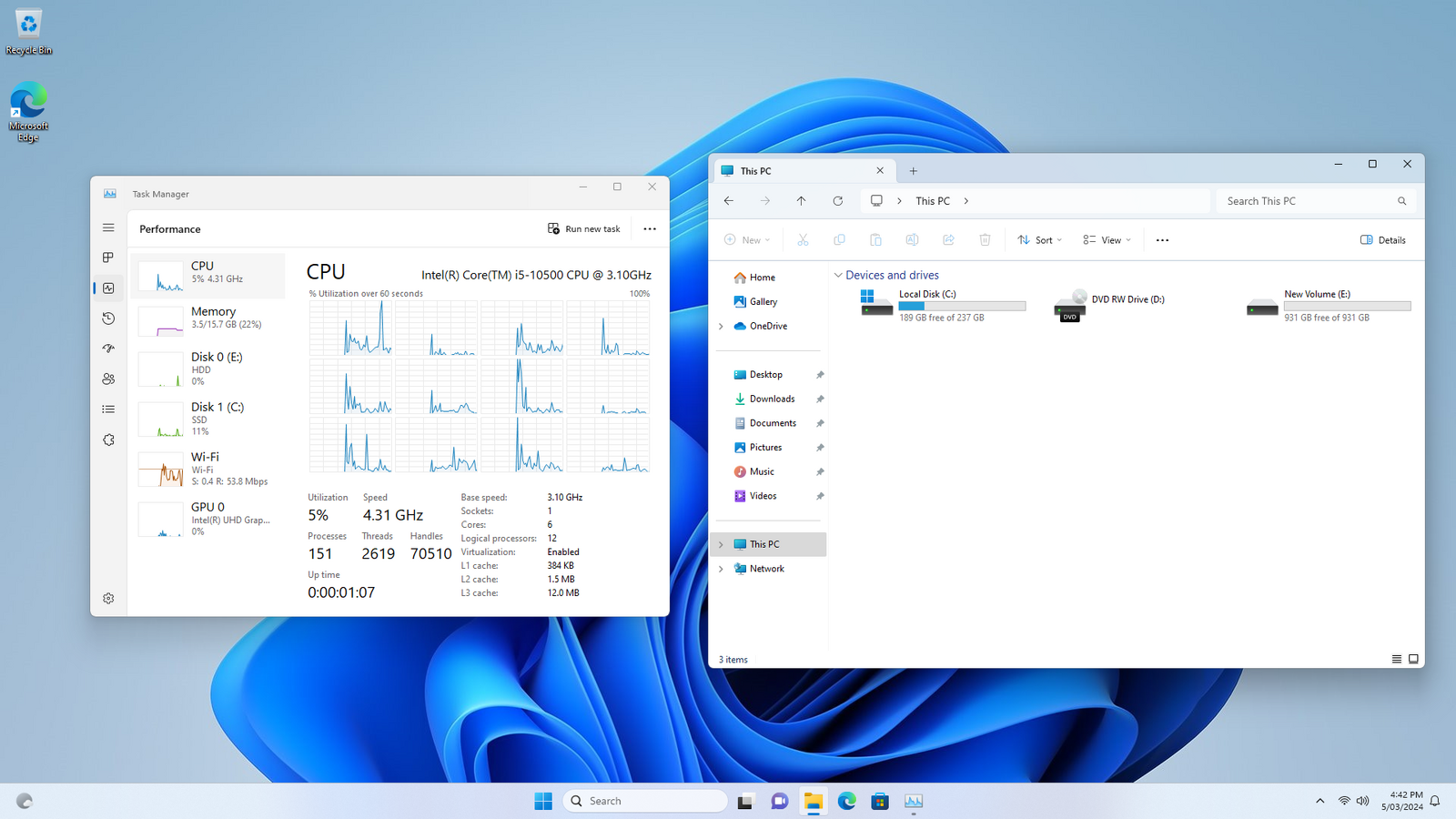Click the Paste icon in Explorer toolbar

(x=875, y=240)
